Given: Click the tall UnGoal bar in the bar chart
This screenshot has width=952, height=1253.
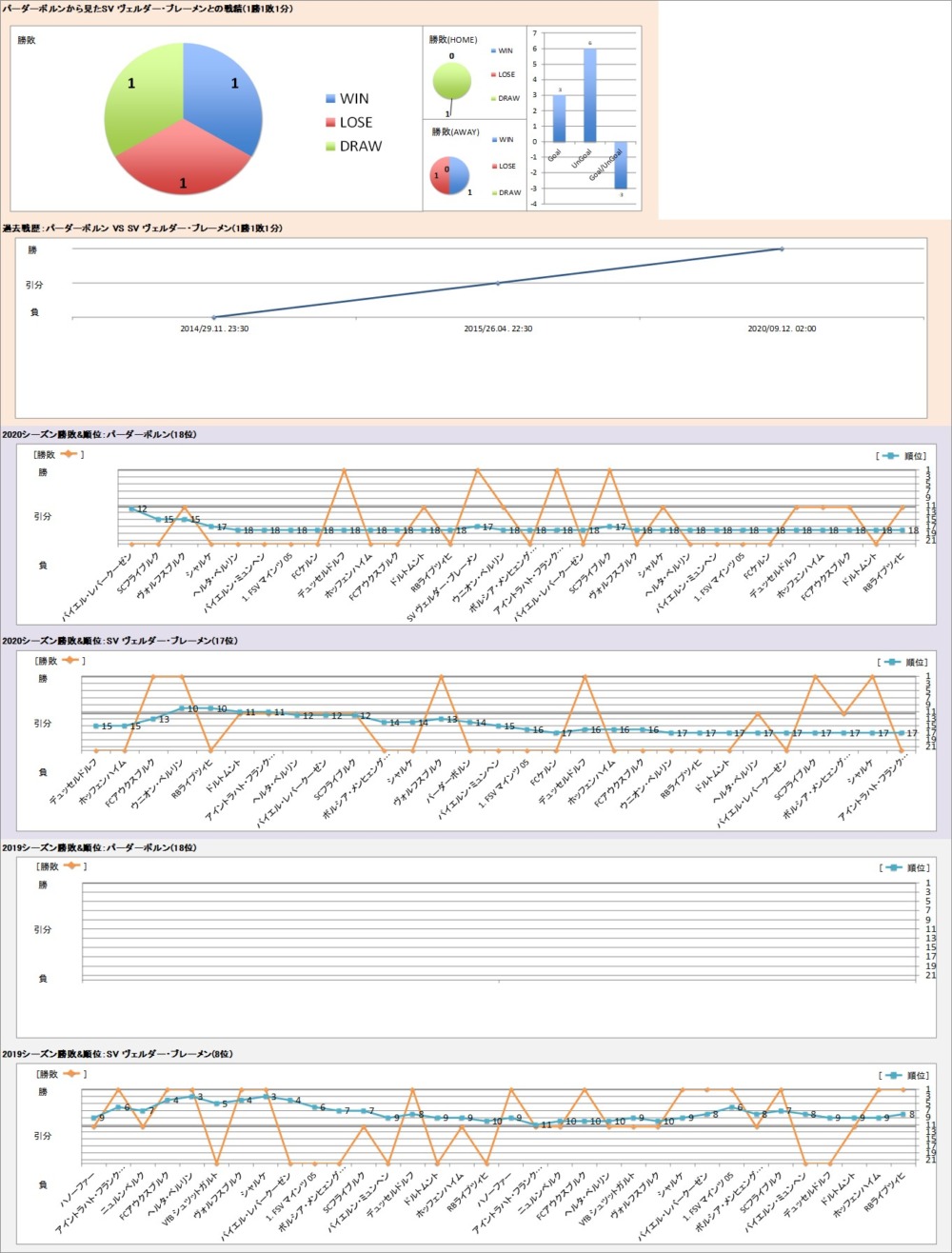Looking at the screenshot, I should pyautogui.click(x=590, y=94).
